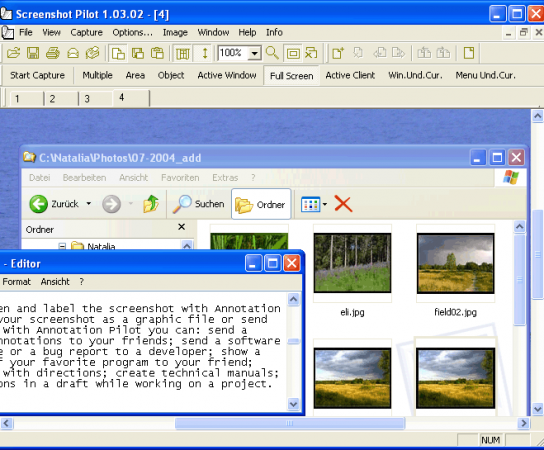This screenshot has width=544, height=450.
Task: Click the Paste clipboard icon
Action: [x=157, y=53]
